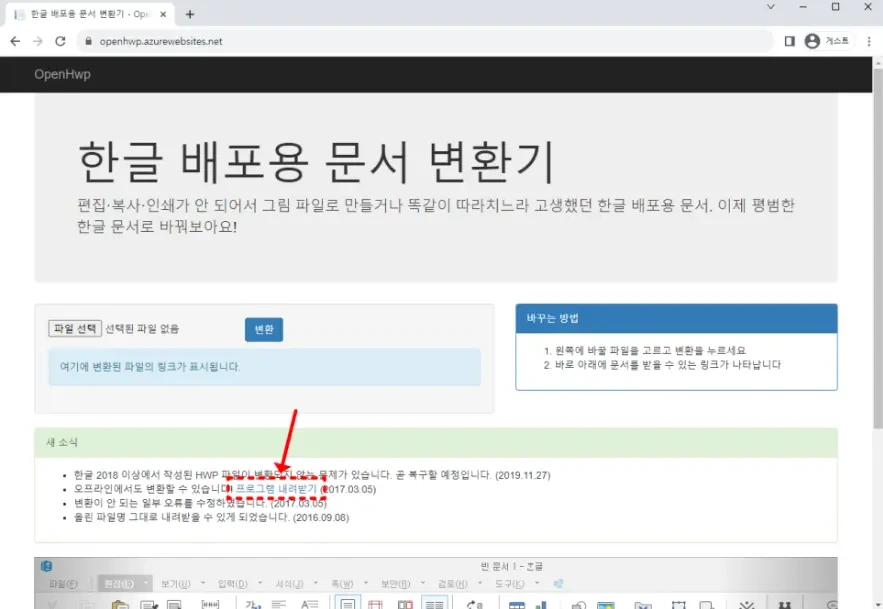The width and height of the screenshot is (883, 609).
Task: Click the 한글 배포용 문서 변환기 heading
Action: coord(316,162)
